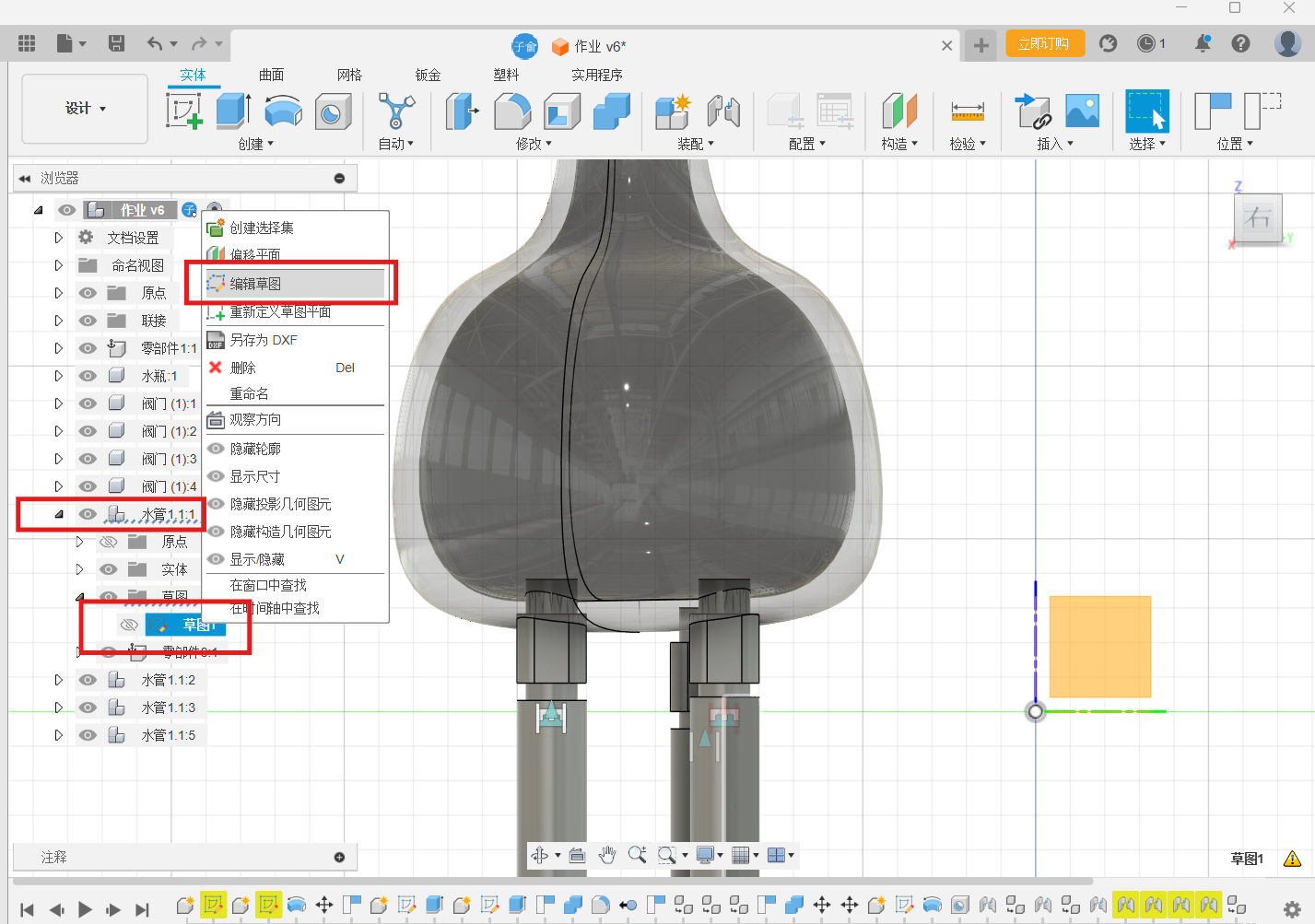
Task: Hide the 原点 folder under root
Action: point(88,293)
